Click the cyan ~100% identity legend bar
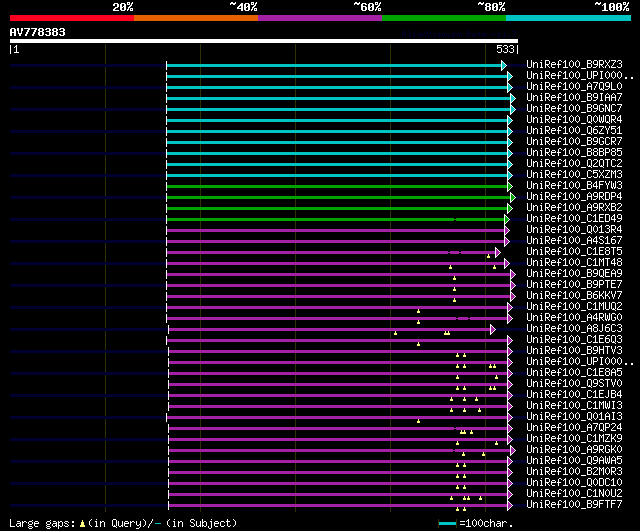The height and width of the screenshot is (531, 640). tap(568, 18)
